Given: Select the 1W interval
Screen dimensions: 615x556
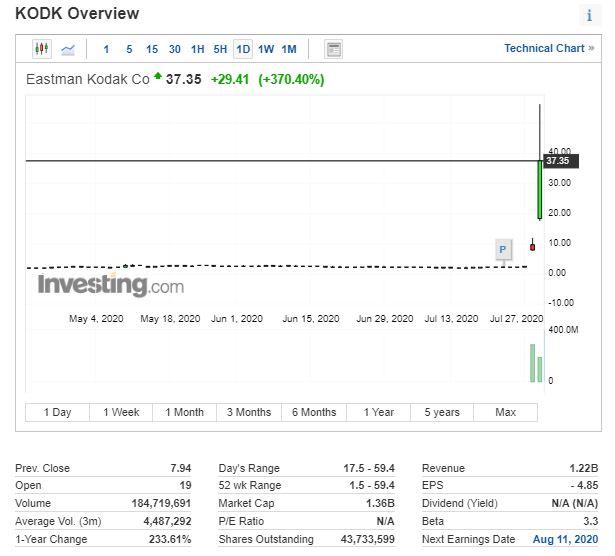Looking at the screenshot, I should click(x=266, y=49).
